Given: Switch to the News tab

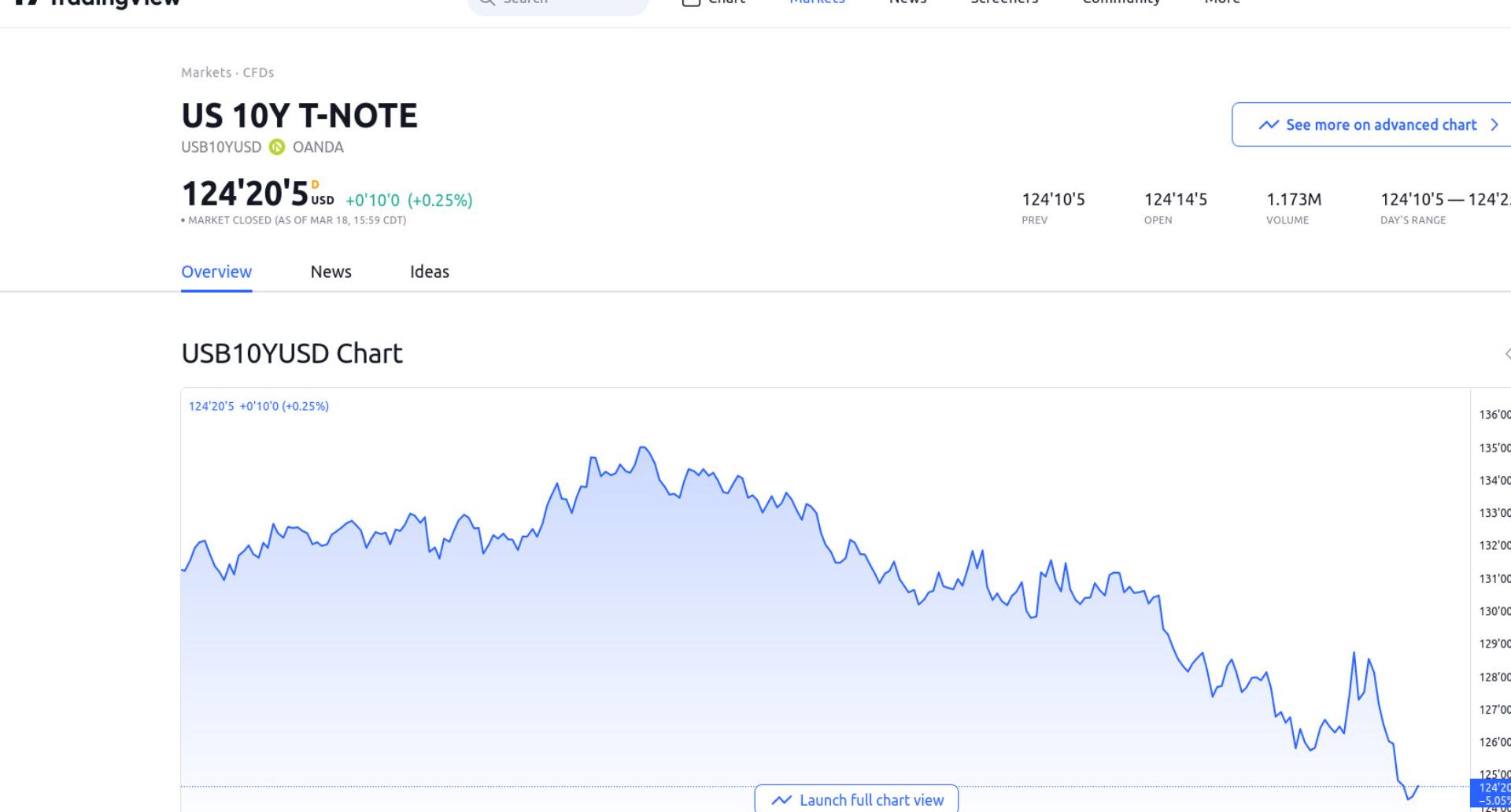Looking at the screenshot, I should point(331,271).
